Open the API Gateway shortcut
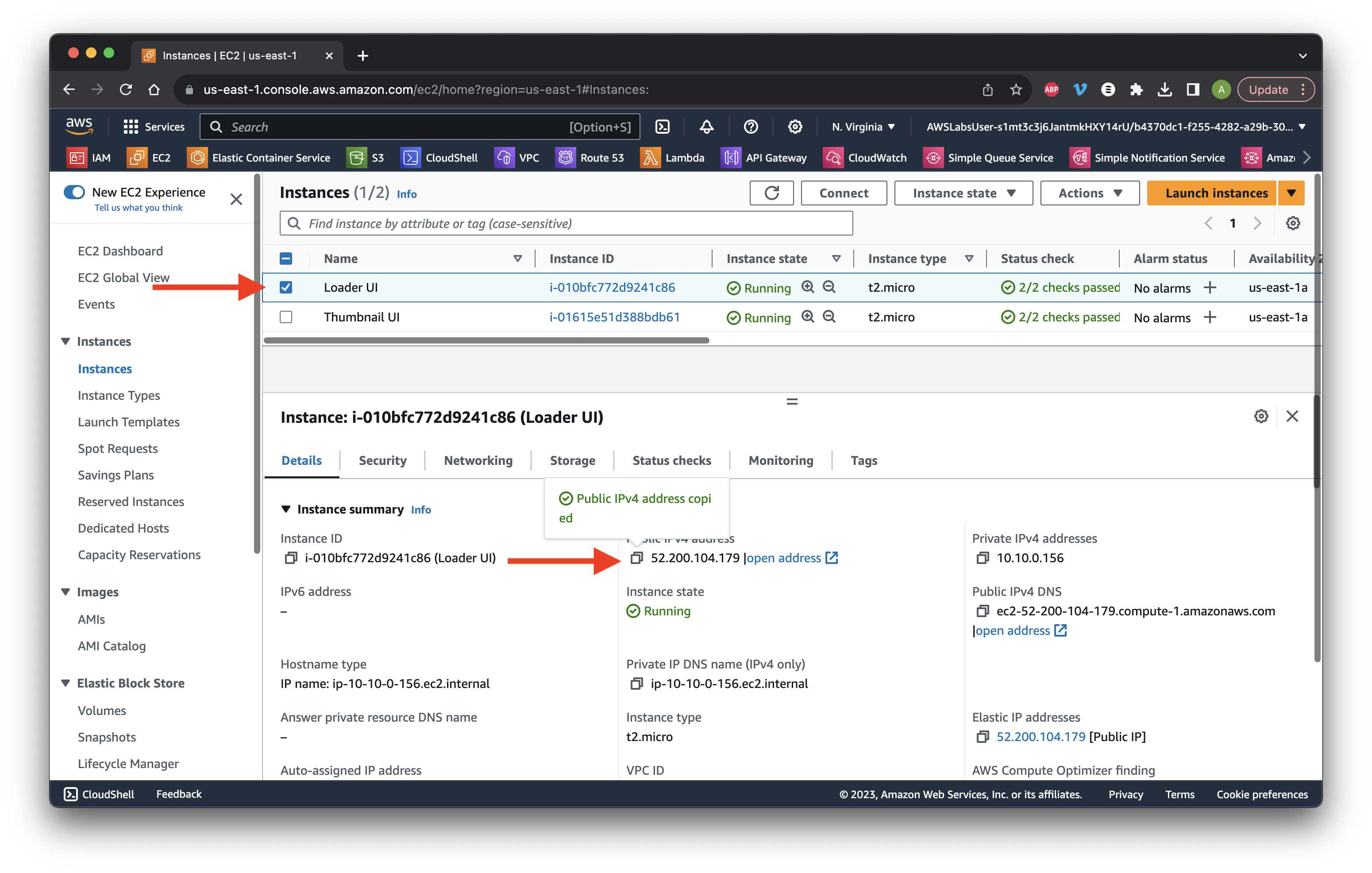This screenshot has width=1372, height=873. coord(764,158)
